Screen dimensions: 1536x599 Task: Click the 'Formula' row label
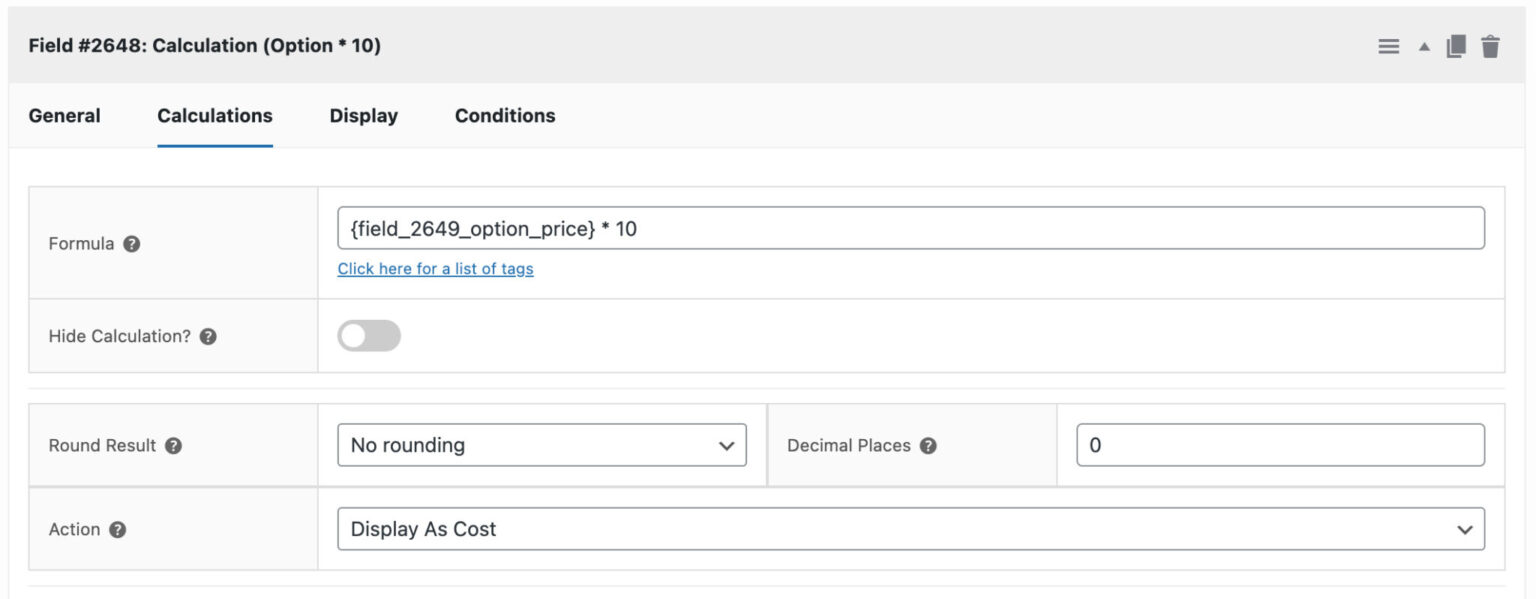81,243
